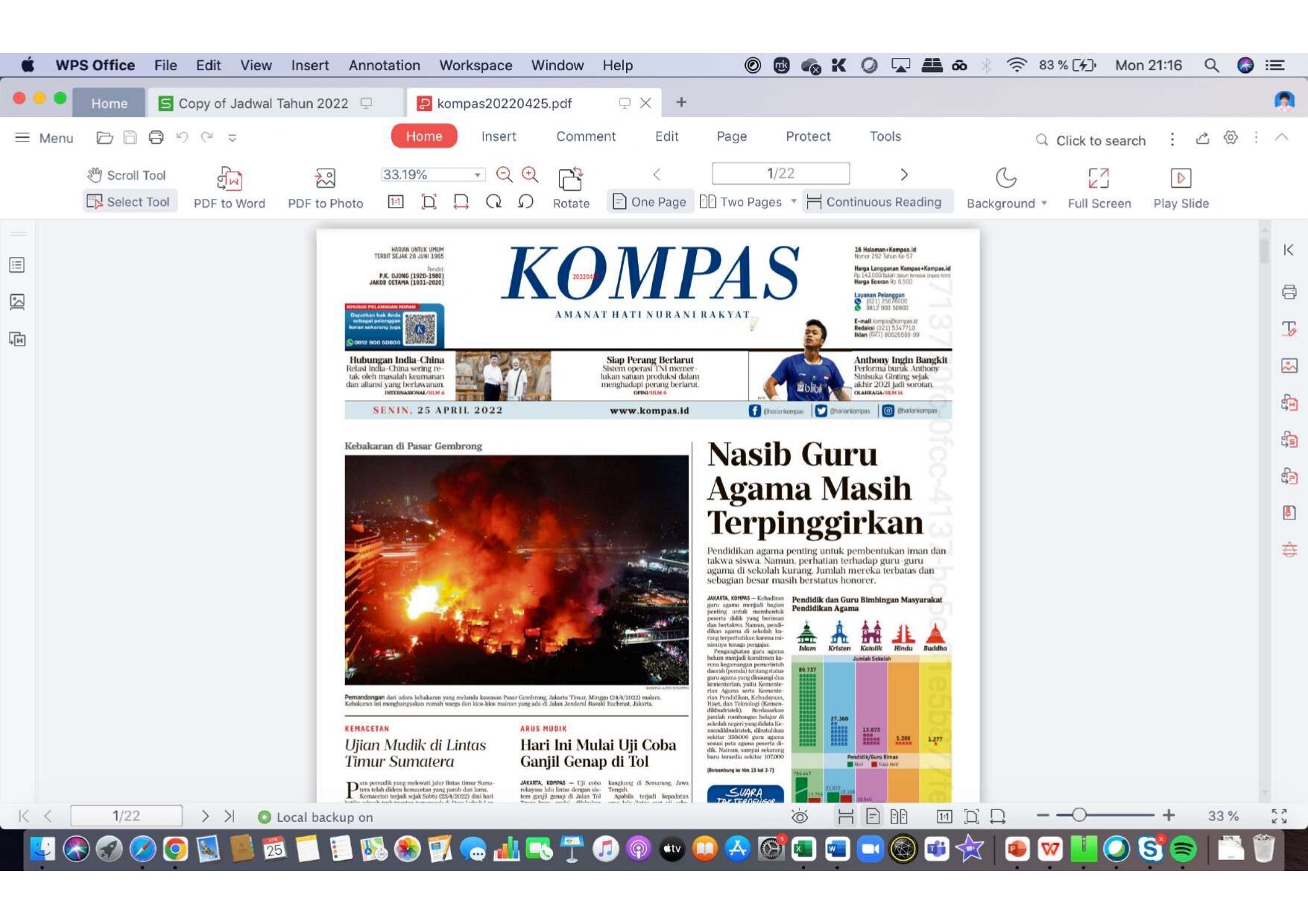The height and width of the screenshot is (924, 1308).
Task: Open the Edit ribbon tab
Action: [666, 136]
